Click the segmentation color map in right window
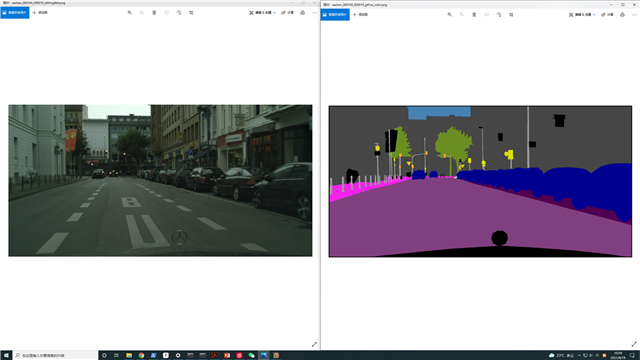 480,181
